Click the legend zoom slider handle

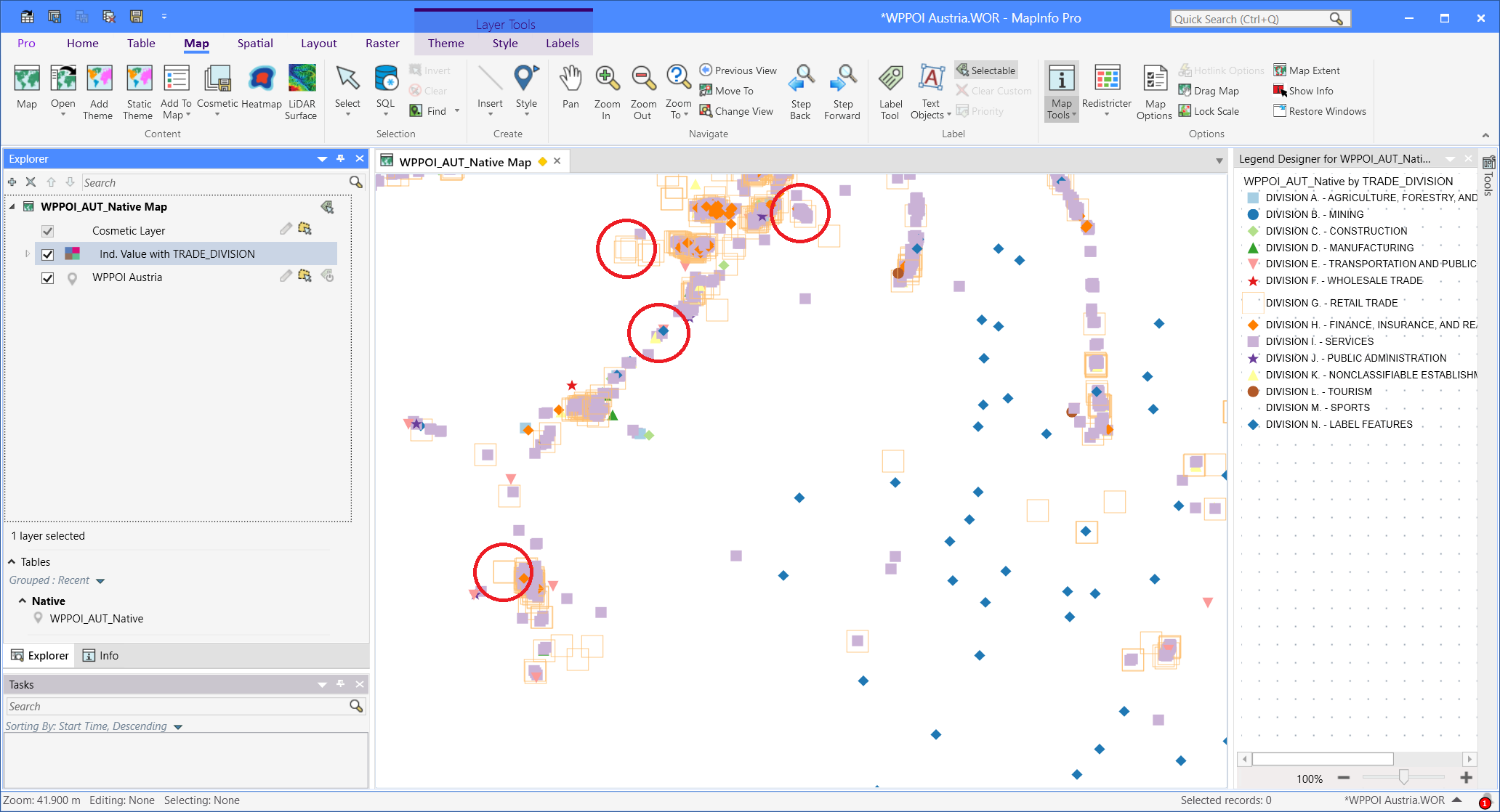[x=1404, y=778]
